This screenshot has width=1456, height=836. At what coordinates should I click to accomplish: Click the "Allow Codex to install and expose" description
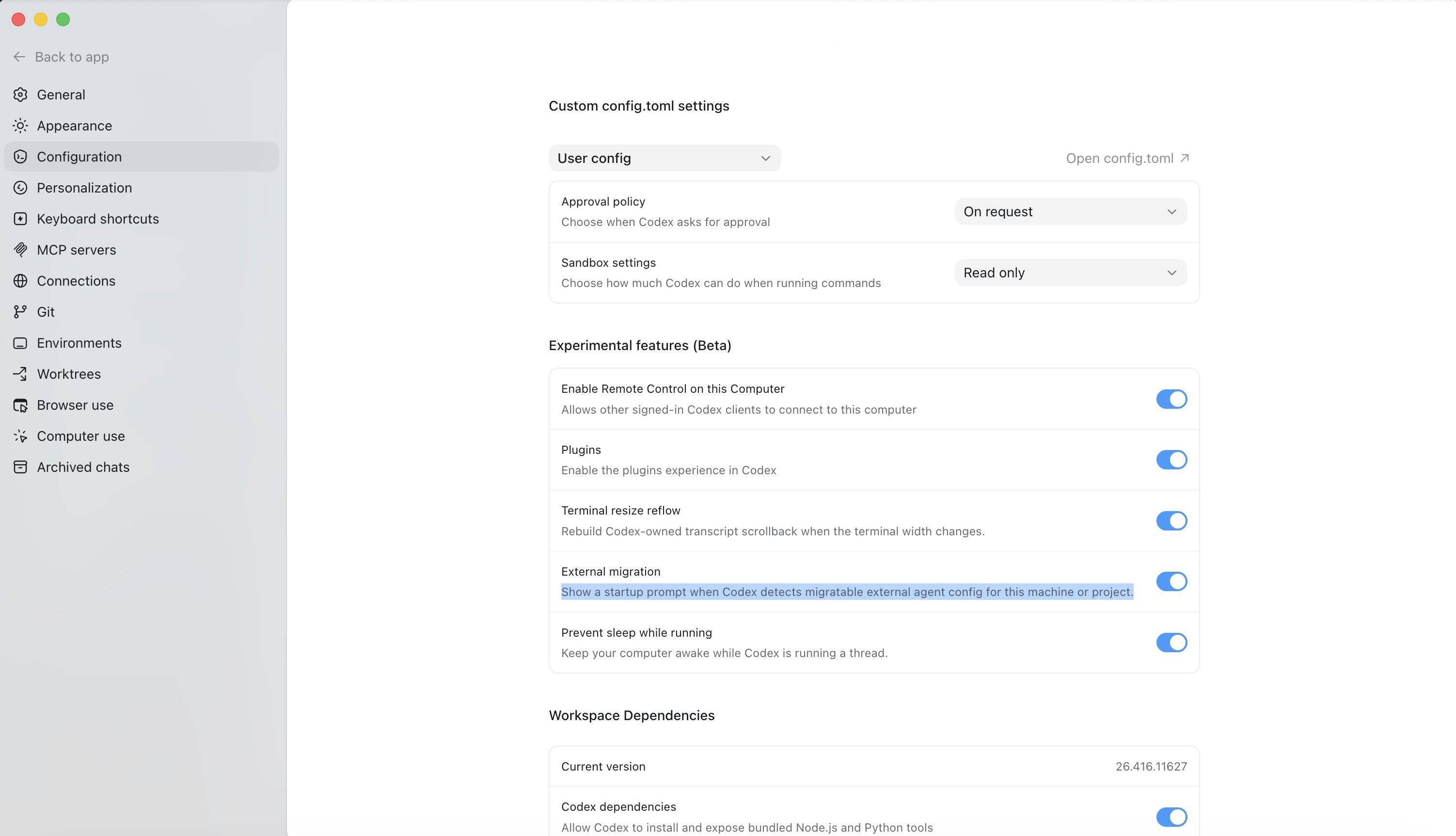tap(747, 827)
